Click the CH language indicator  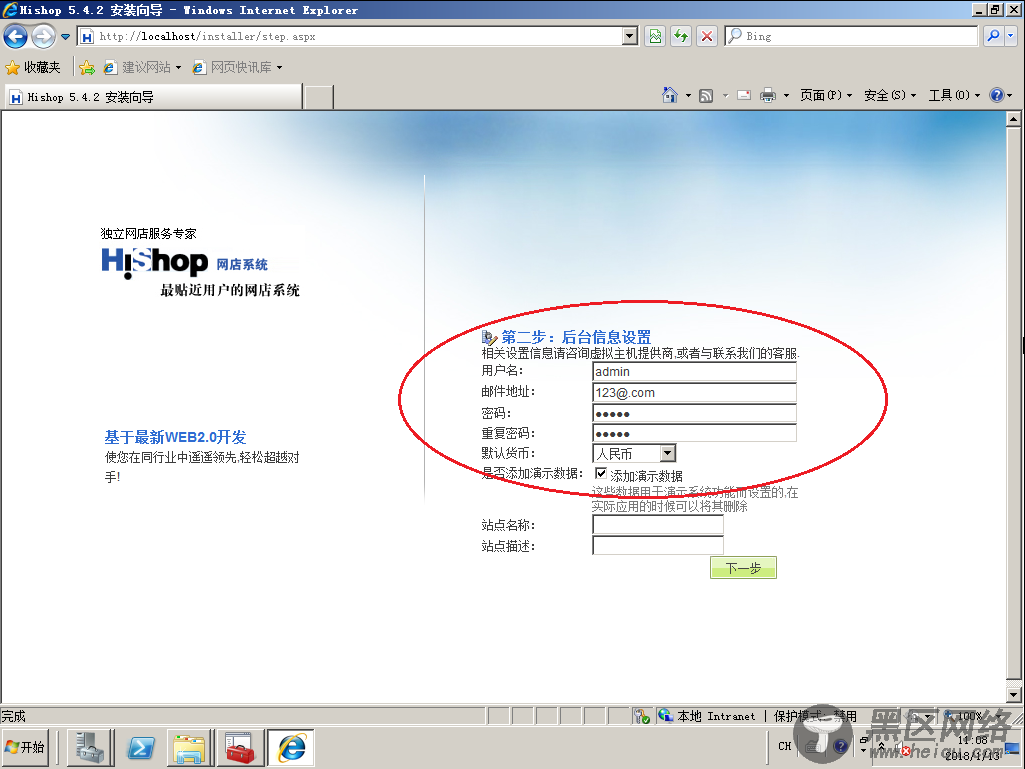coord(784,746)
